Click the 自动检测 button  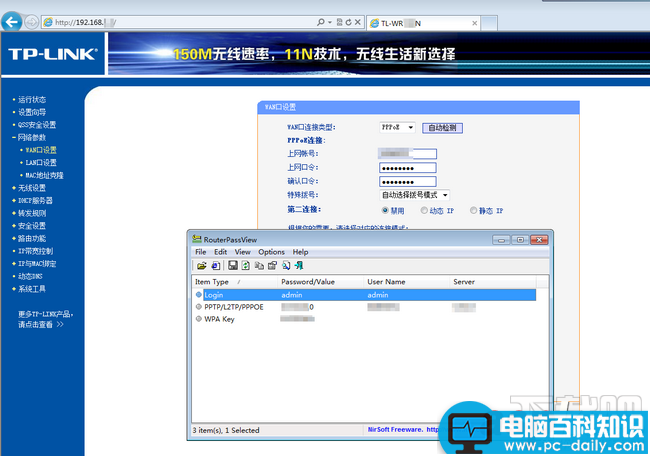[x=441, y=128]
